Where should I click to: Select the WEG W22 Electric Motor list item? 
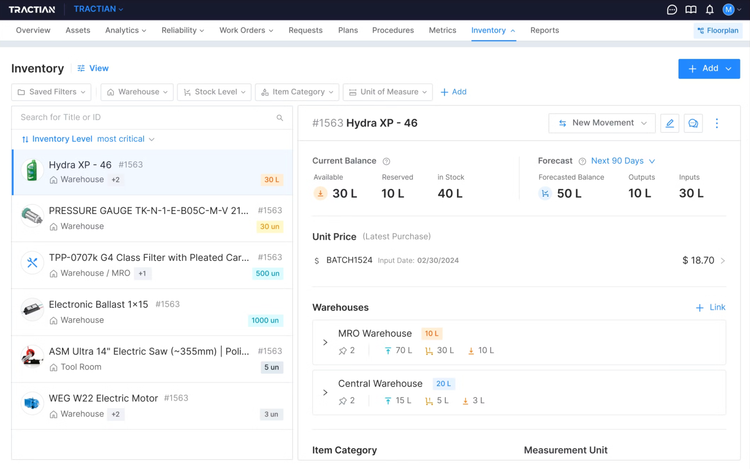[x=152, y=406]
